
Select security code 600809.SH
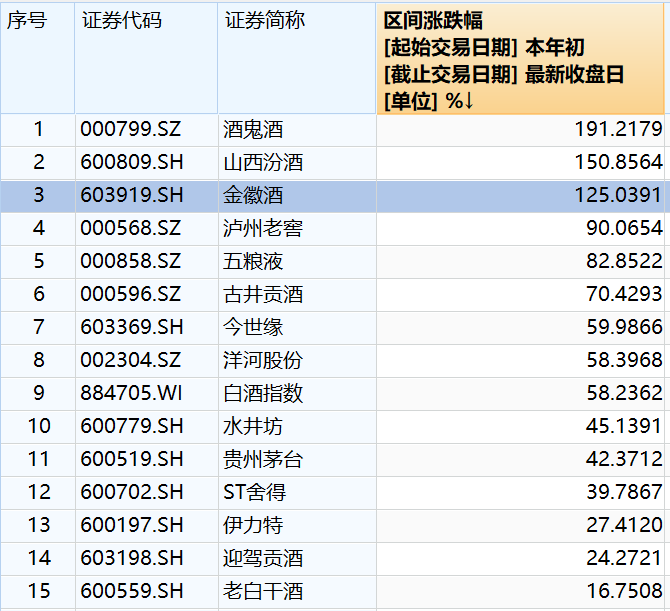pos(132,162)
